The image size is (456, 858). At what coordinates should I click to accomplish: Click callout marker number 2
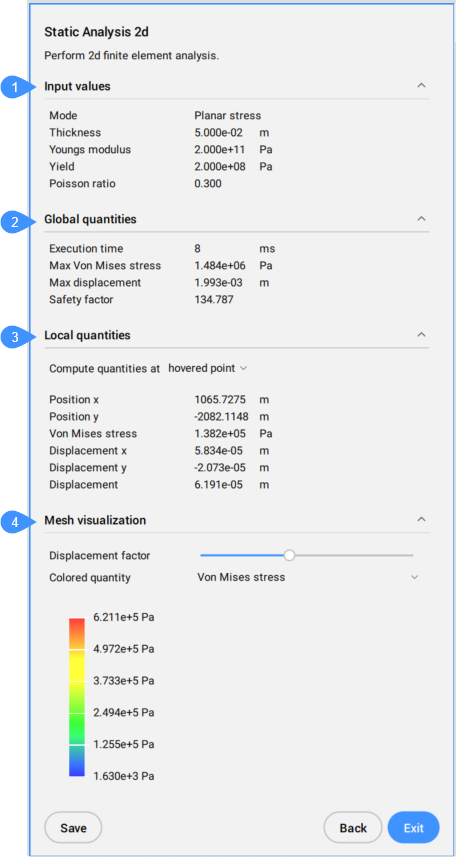click(x=16, y=222)
